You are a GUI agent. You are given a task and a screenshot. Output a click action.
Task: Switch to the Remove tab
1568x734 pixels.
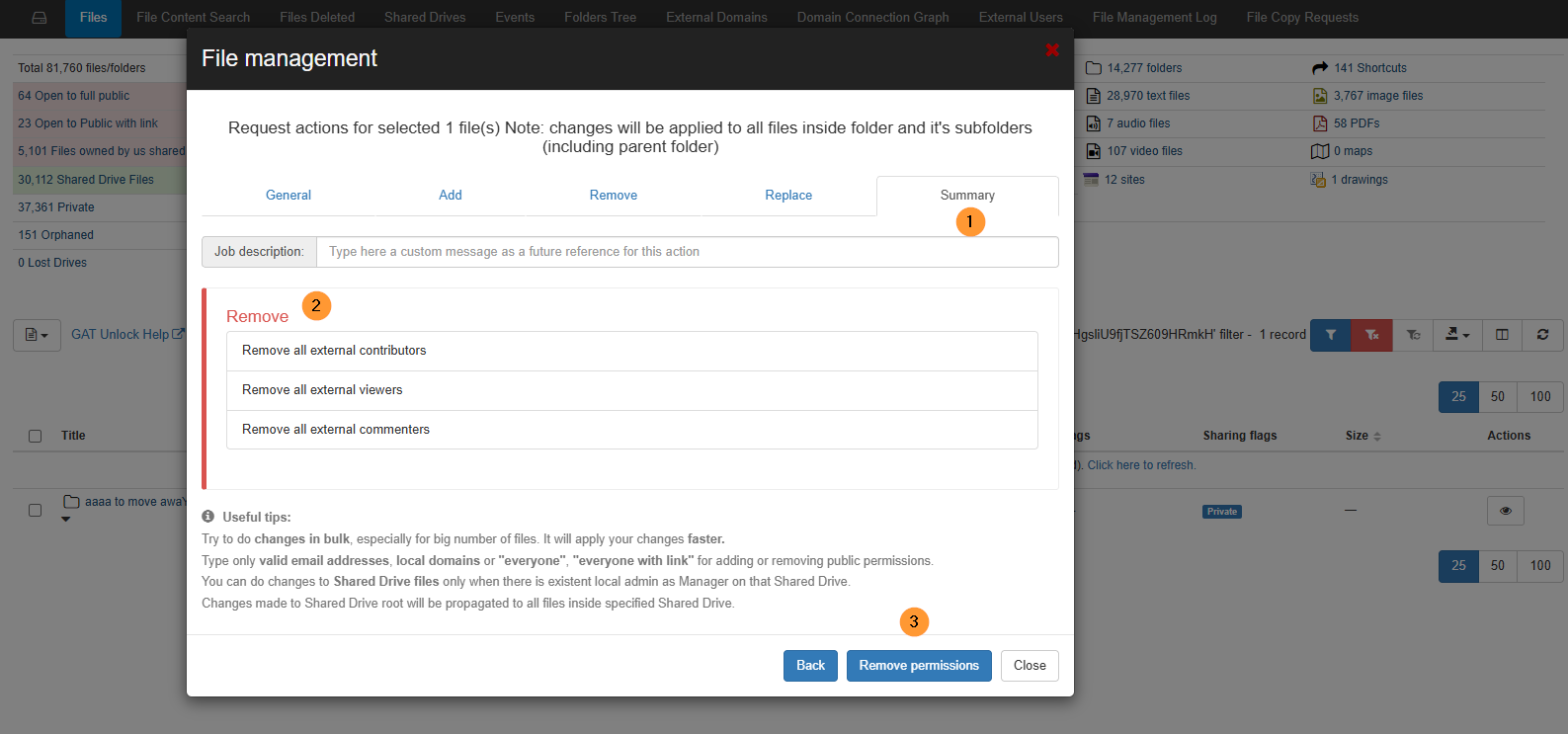(x=614, y=196)
